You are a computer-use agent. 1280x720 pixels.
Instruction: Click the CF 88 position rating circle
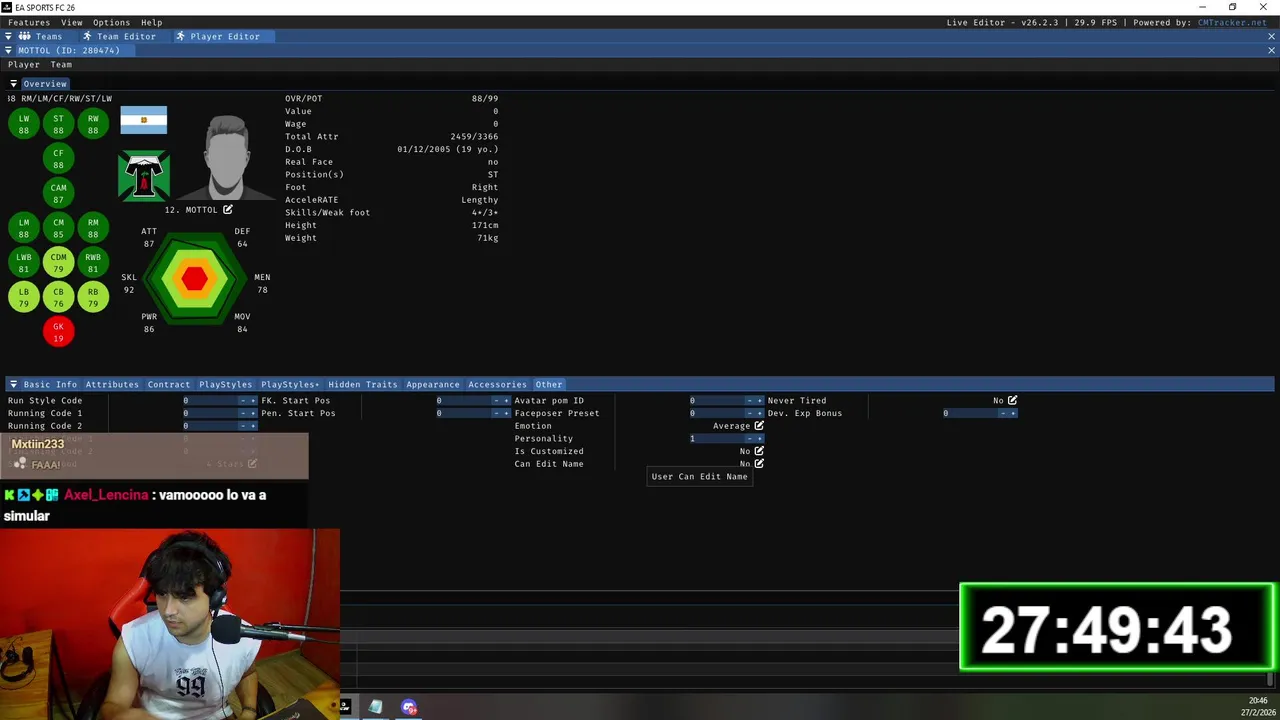tap(58, 159)
